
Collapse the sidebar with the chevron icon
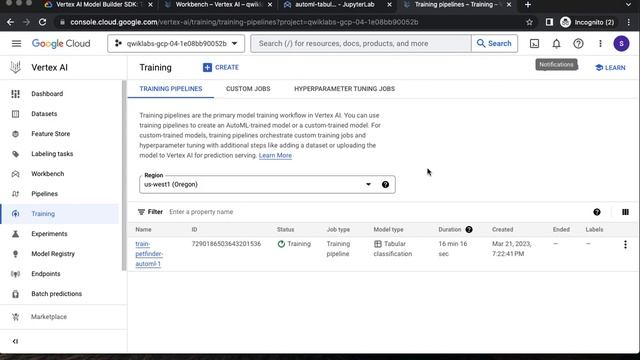coord(16,341)
